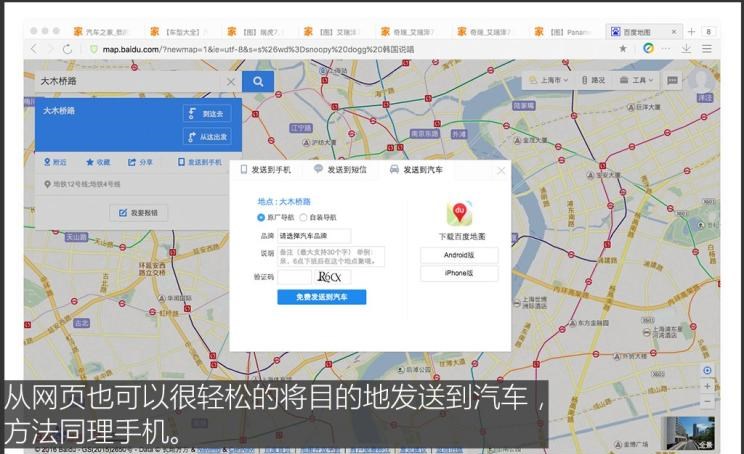This screenshot has height=454, width=744.
Task: Open the user avatar at map top right
Action: click(701, 80)
